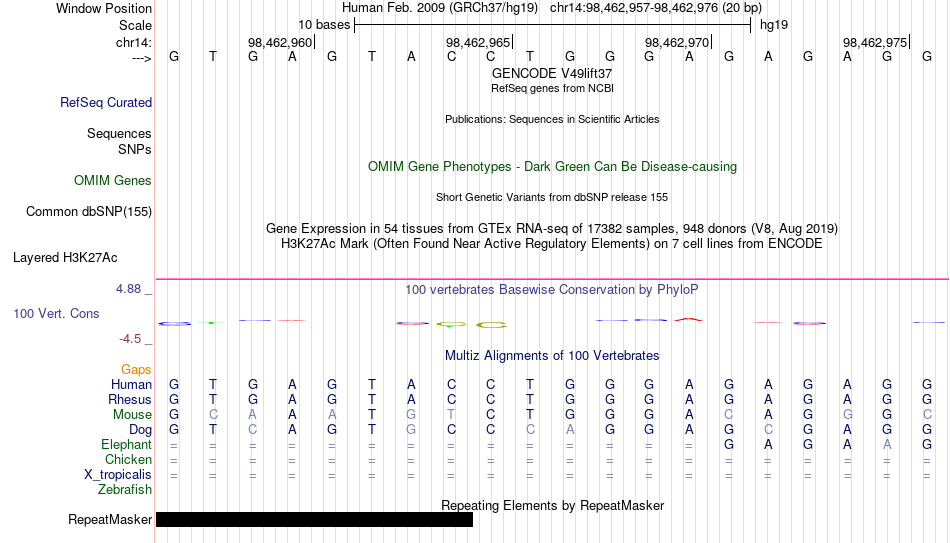The height and width of the screenshot is (543, 950).
Task: Select the Mouse alignment row label
Action: (x=132, y=415)
